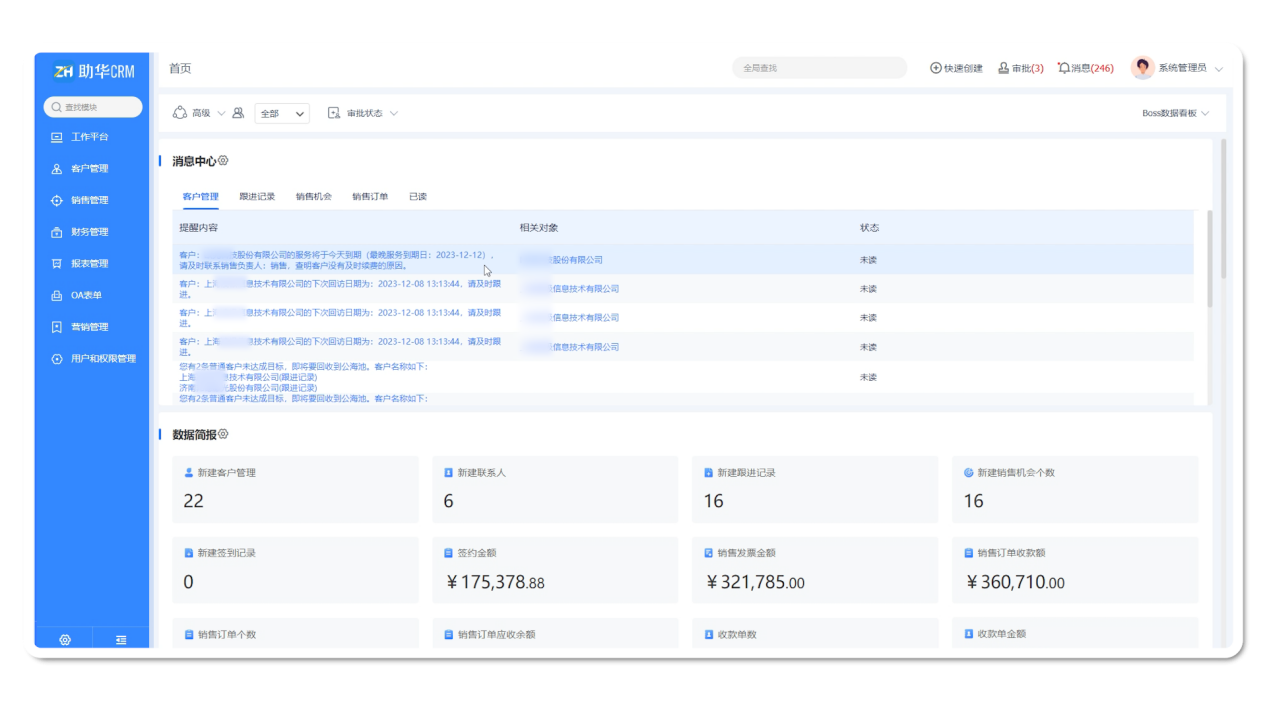1267x713 pixels.
Task: Collapse the sidebar using the menu-fold icon
Action: 121,640
